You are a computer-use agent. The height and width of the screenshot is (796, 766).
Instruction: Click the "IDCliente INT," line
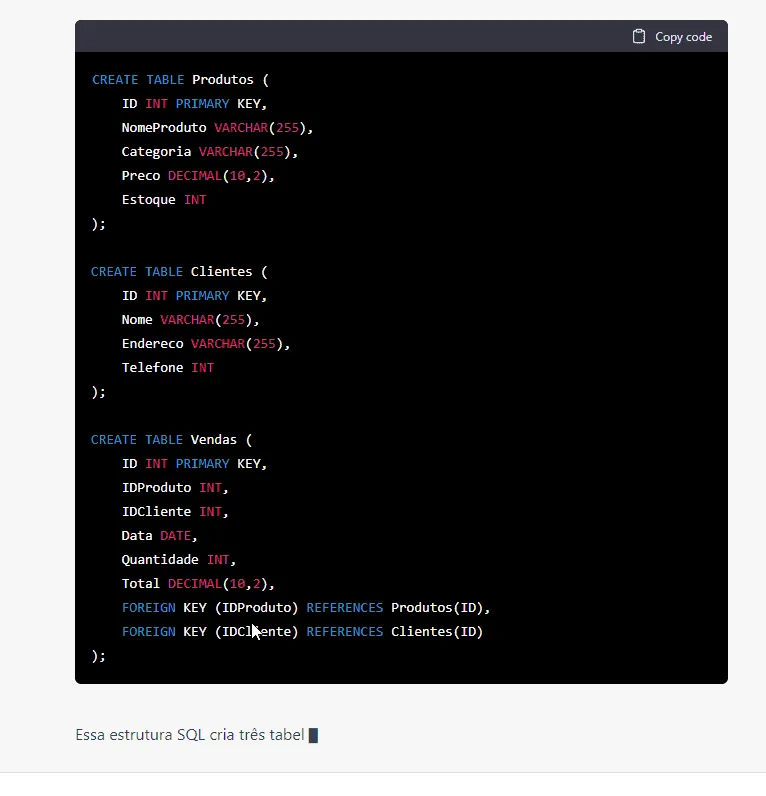click(x=175, y=511)
